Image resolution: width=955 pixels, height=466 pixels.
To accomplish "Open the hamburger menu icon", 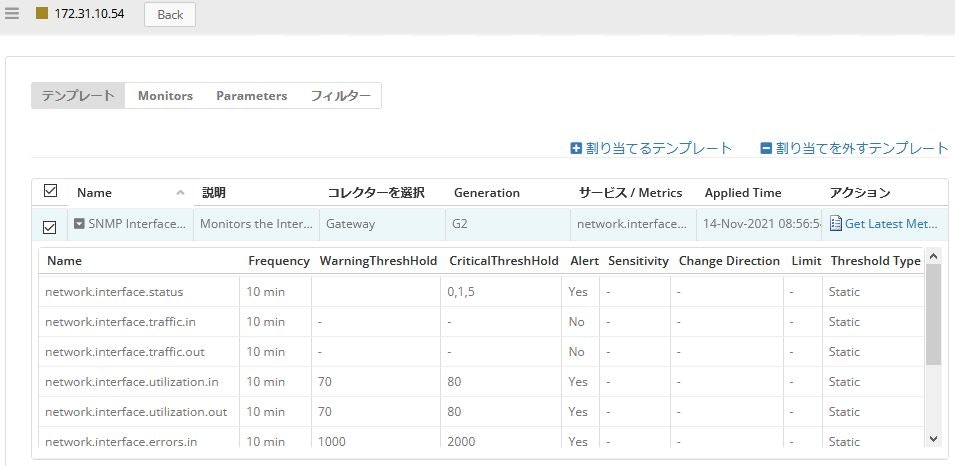I will click(x=12, y=13).
